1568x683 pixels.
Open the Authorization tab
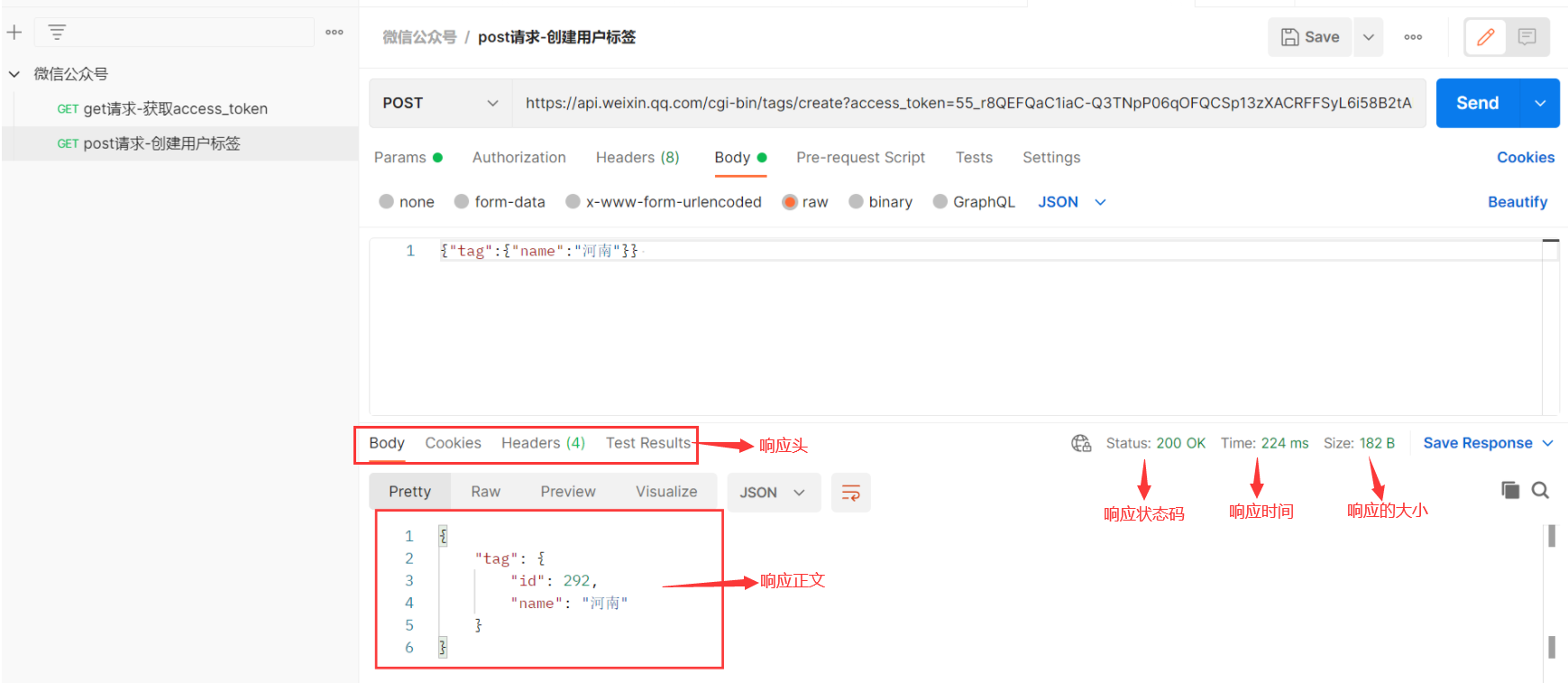[x=519, y=158]
